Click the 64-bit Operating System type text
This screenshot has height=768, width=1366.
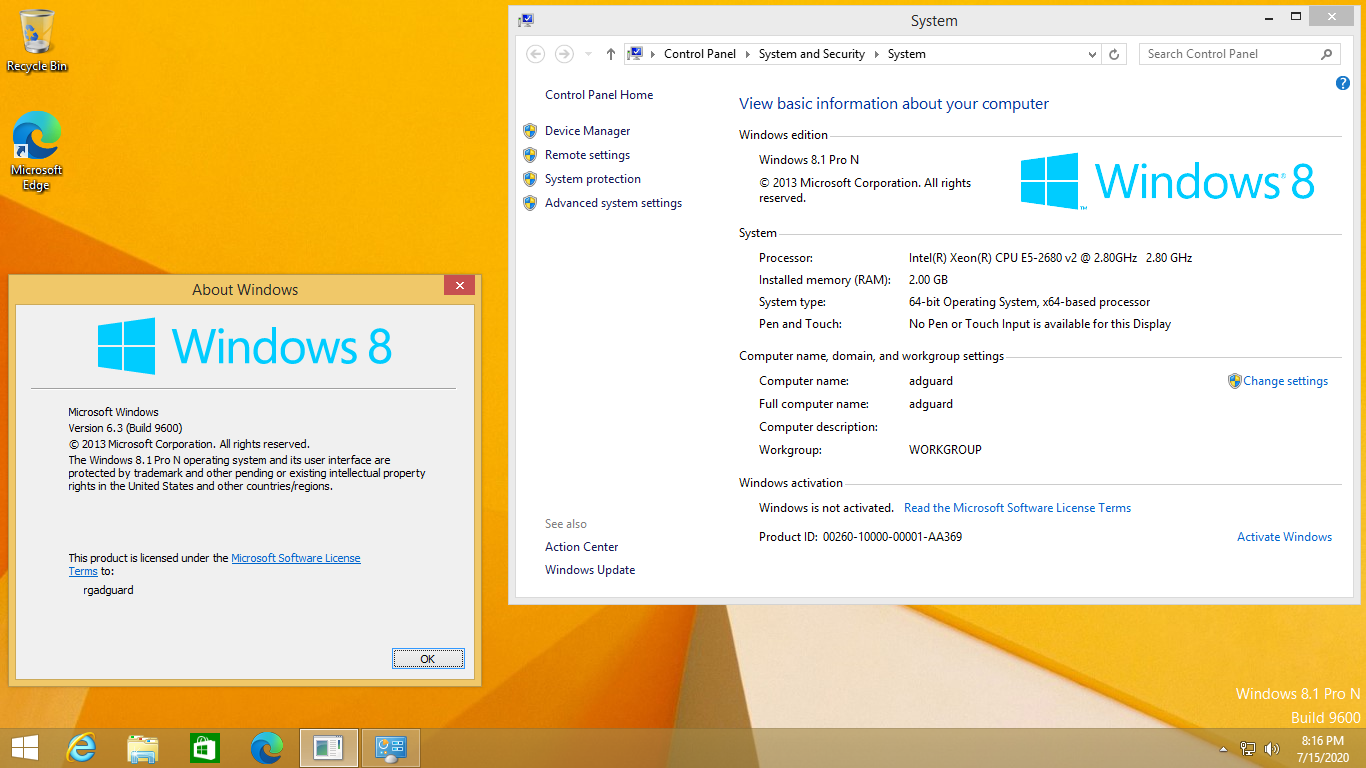[1029, 302]
